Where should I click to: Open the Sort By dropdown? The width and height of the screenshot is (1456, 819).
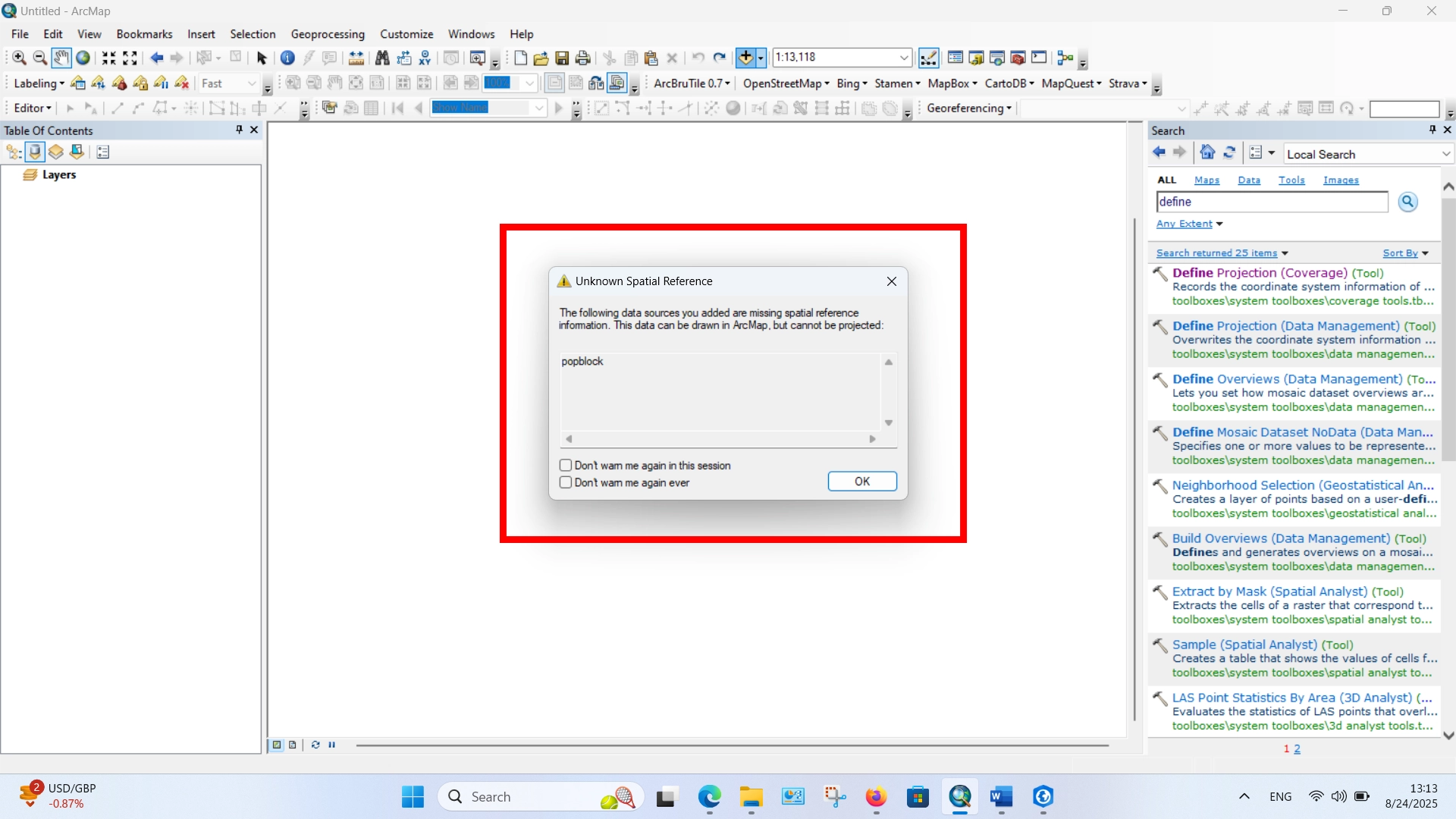[x=1405, y=253]
